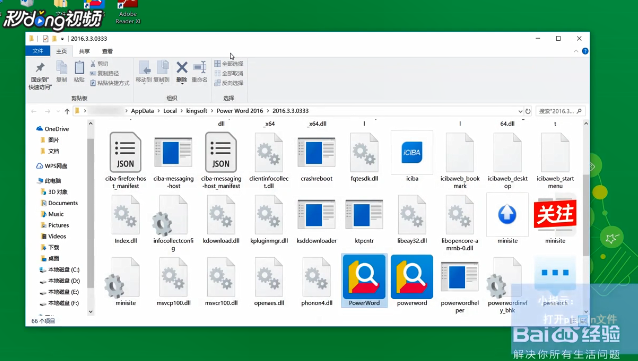The height and width of the screenshot is (361, 638).
Task: Collapse the ribbon with the chevron
Action: (x=576, y=51)
